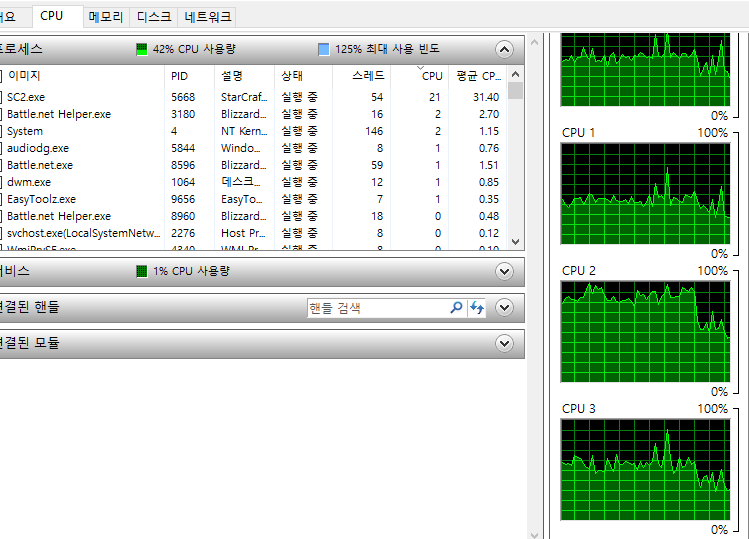Screen dimensions: 749x539
Task: Go to the 네트워크 tab
Action: pos(208,17)
